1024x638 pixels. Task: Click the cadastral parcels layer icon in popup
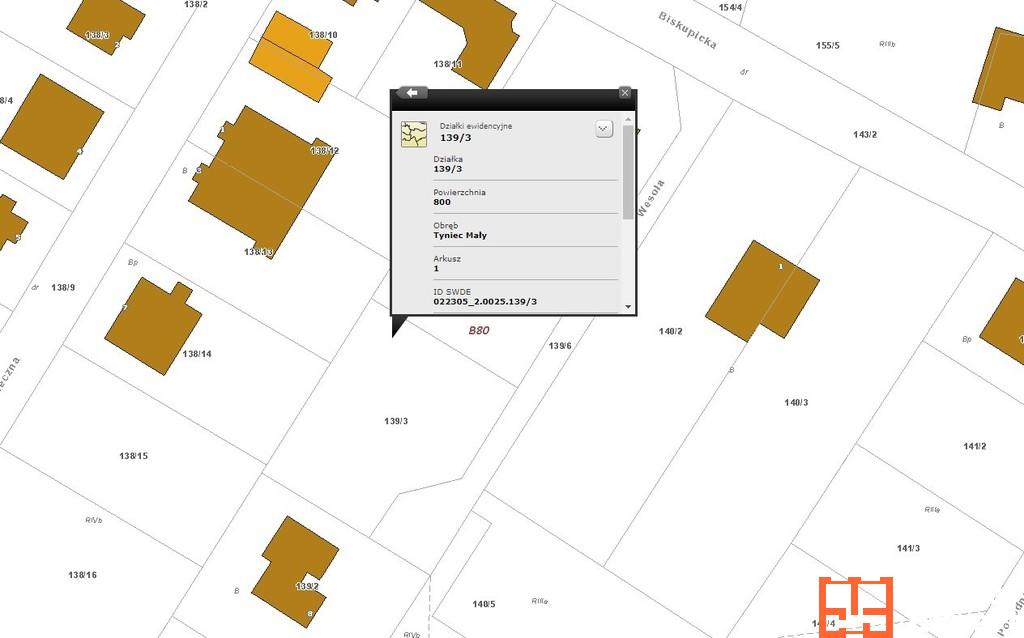414,134
